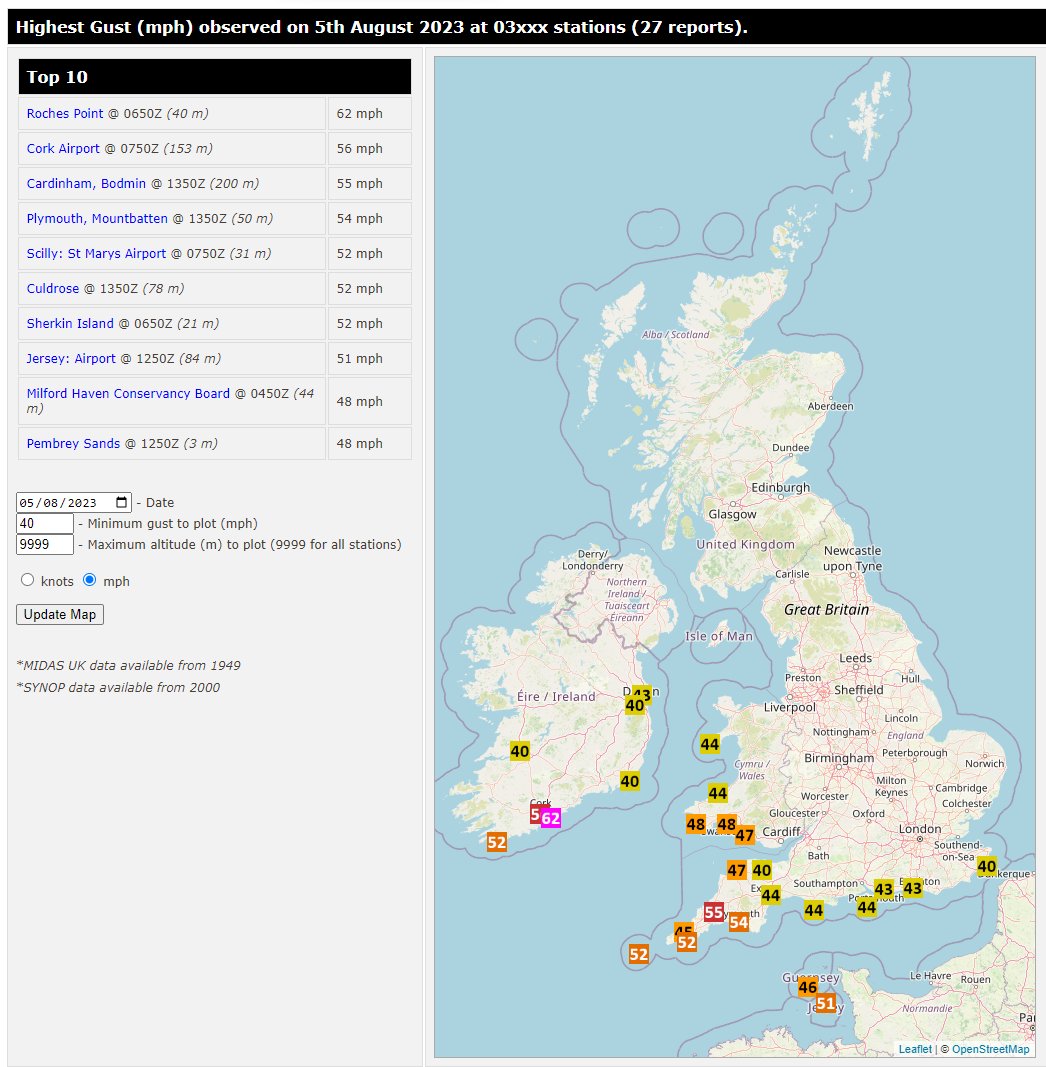Click the Leaflet attribution link
Screen dimensions: 1046x1067
(915, 1049)
